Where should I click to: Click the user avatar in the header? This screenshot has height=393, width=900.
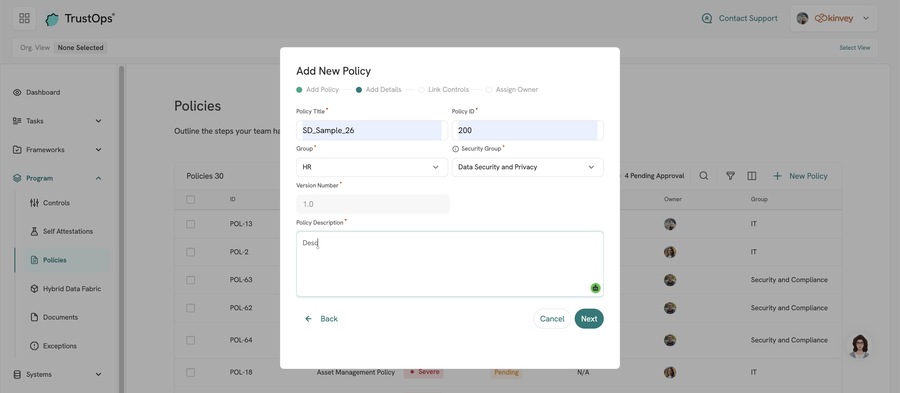[x=802, y=18]
